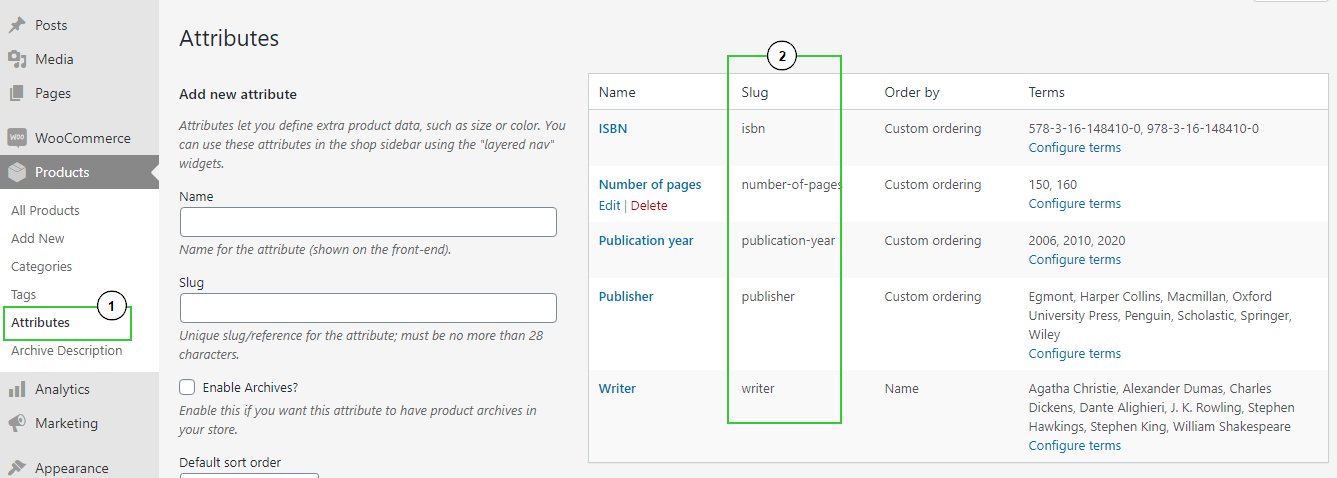
Task: Click the Analytics bar chart icon
Action: pos(17,389)
